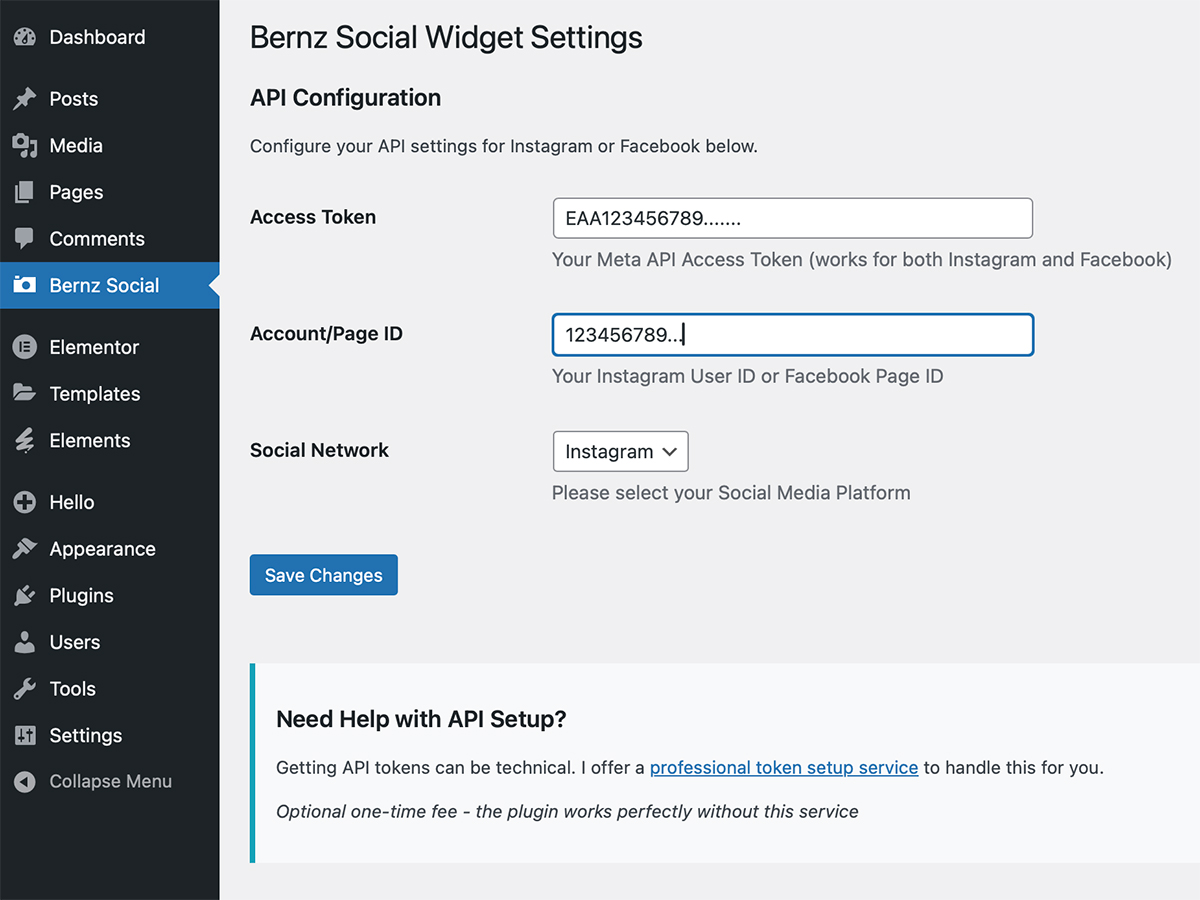Click the 'Configure your API settings' intro text
This screenshot has height=900, width=1200.
504,146
